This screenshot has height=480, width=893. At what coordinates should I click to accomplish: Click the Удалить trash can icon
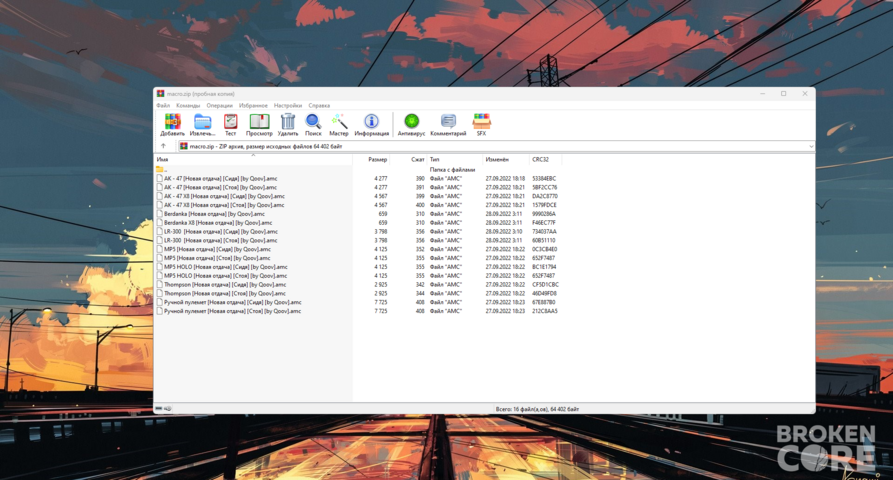(288, 121)
